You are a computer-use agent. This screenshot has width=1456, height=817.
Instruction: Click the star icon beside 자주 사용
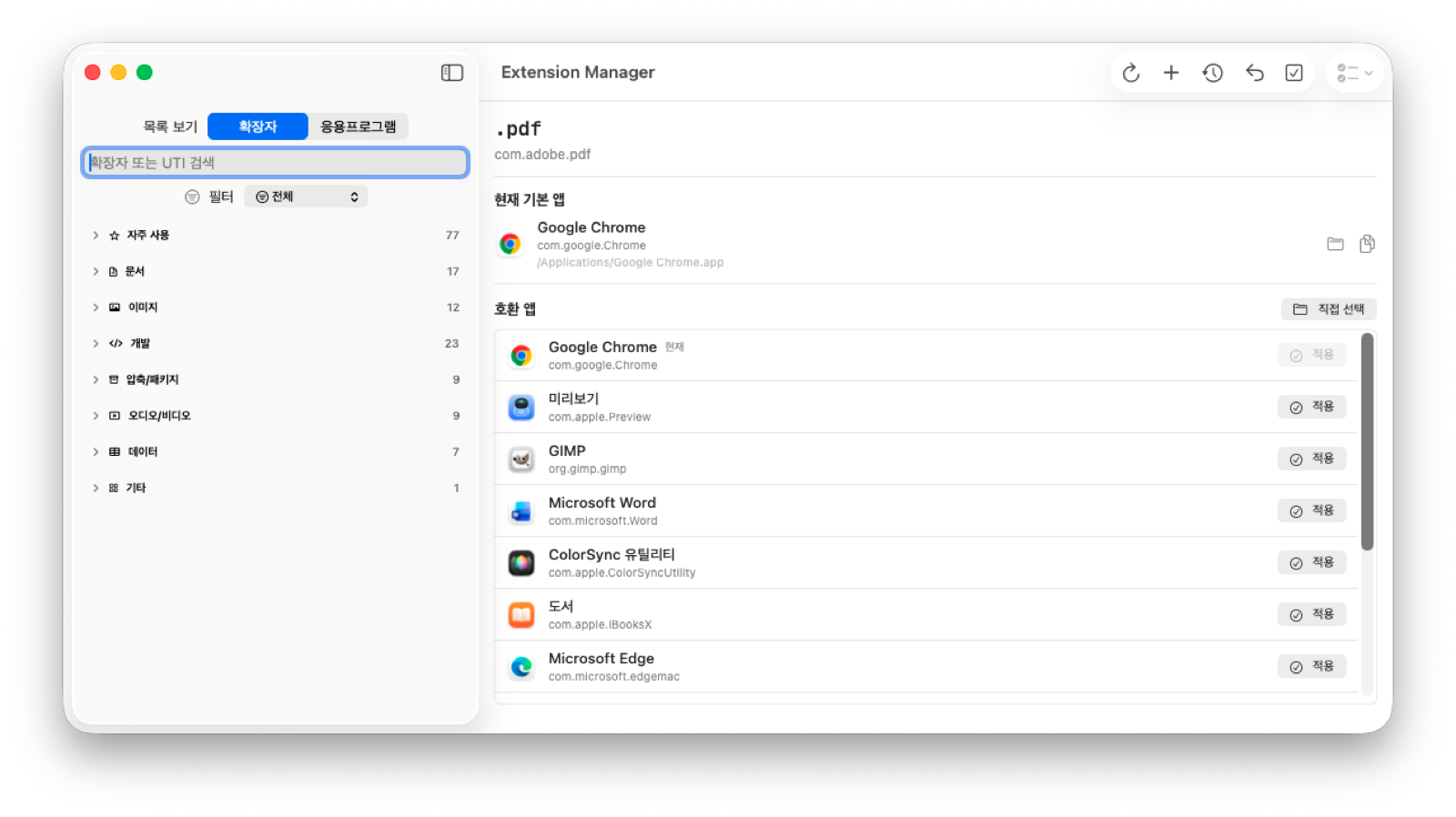(114, 235)
